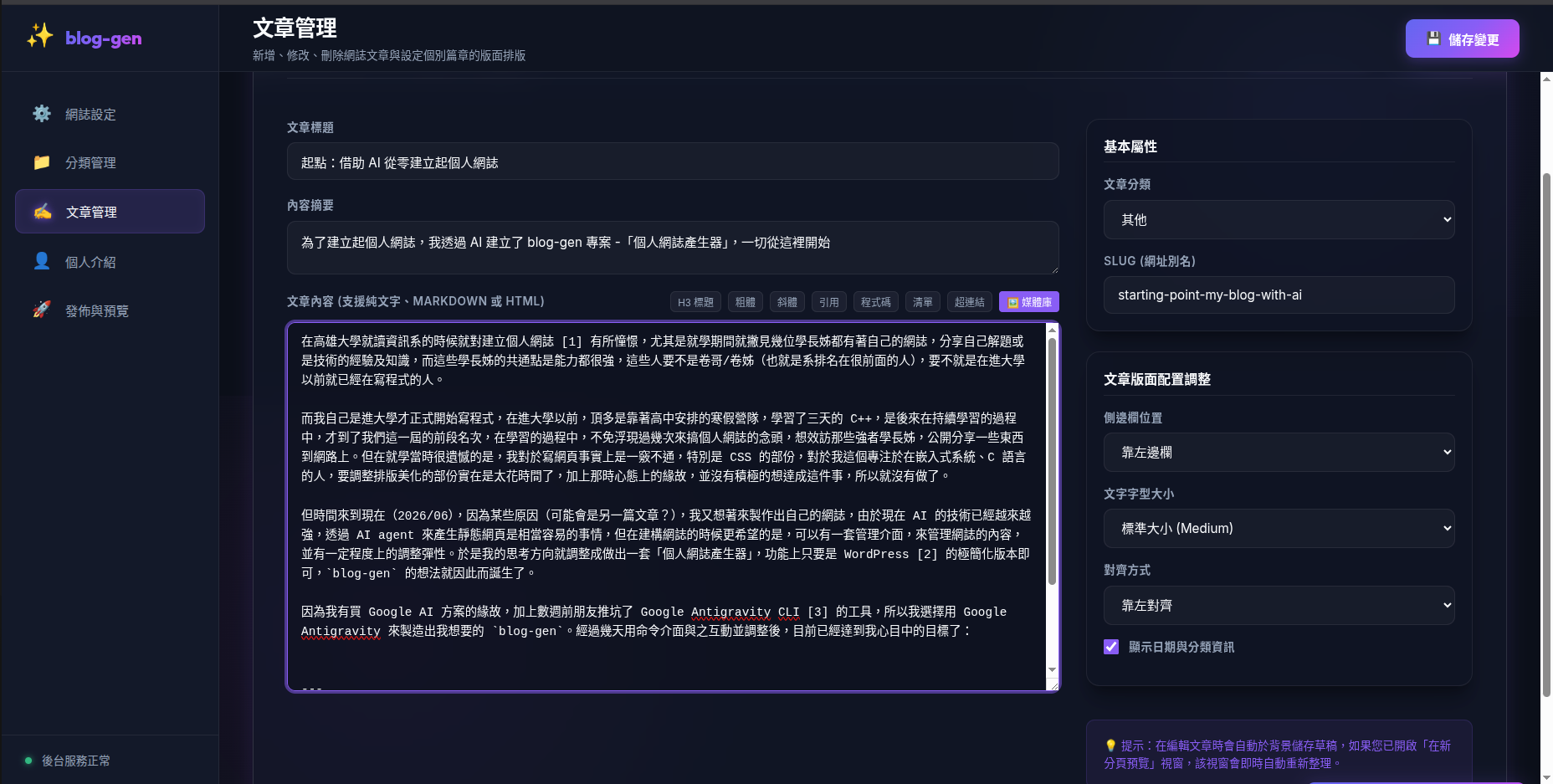This screenshot has height=784, width=1553.
Task: Open the 媒體庫 media library
Action: pyautogui.click(x=1028, y=302)
